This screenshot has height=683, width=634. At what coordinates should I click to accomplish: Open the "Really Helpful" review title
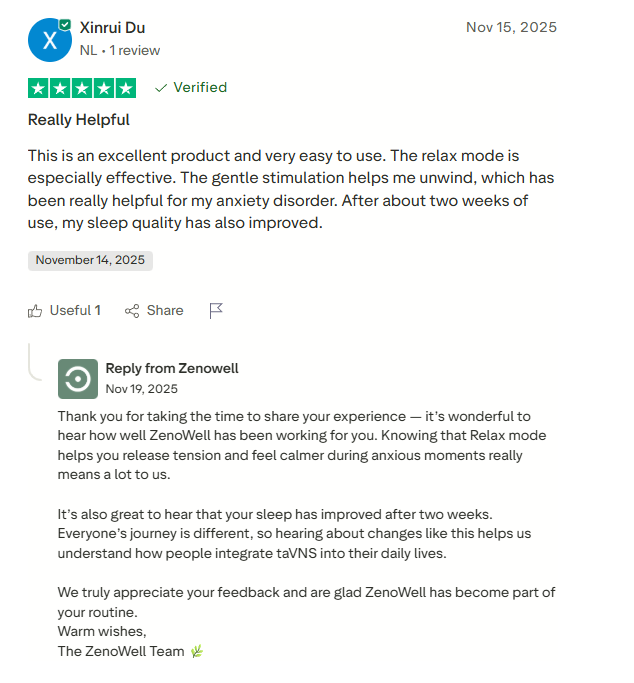[79, 120]
